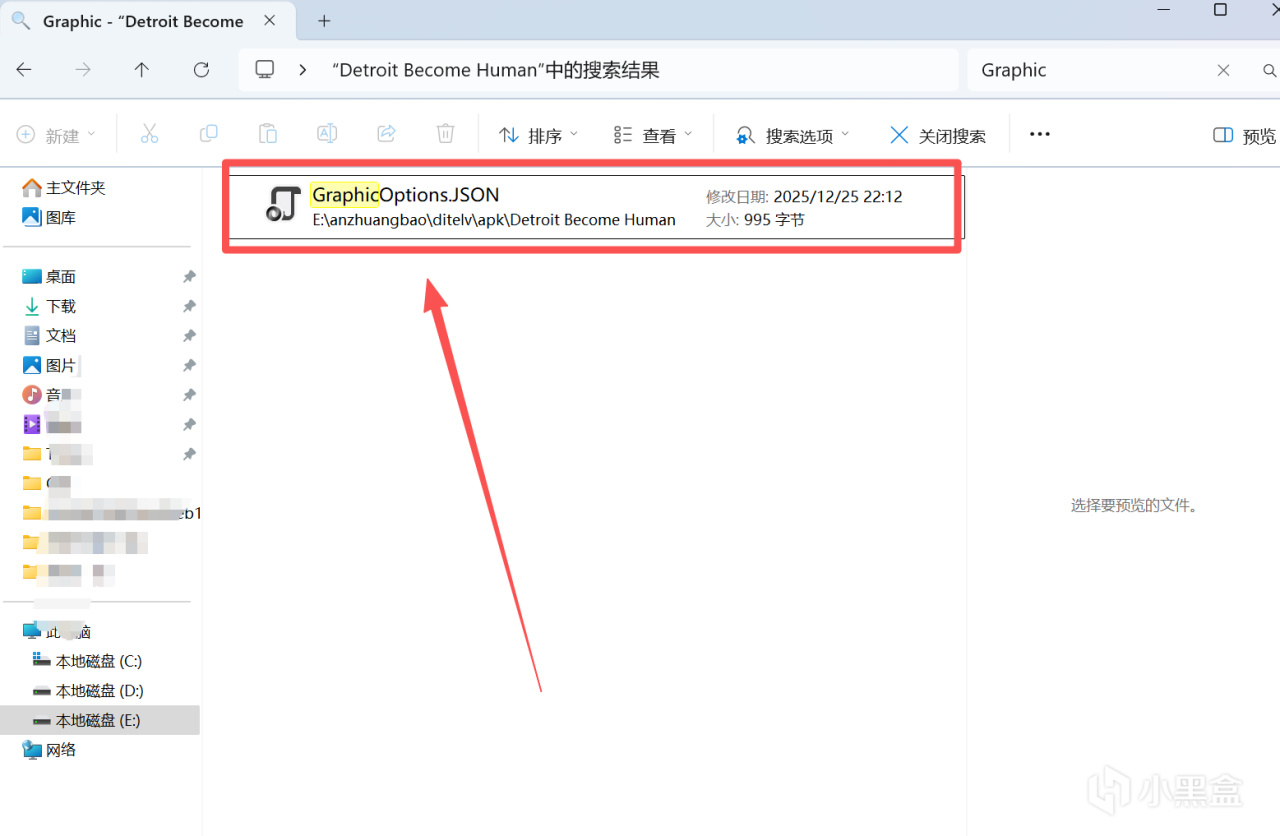Click the Graphic search input field

pyautogui.click(x=1088, y=70)
